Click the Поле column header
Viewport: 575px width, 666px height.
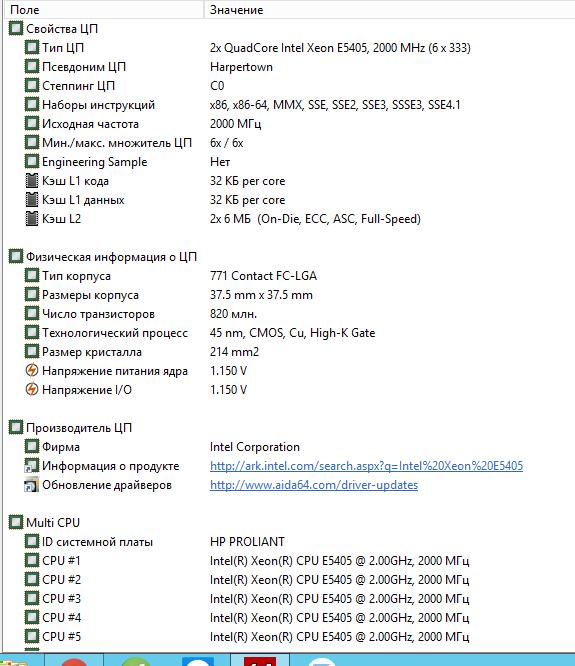pyautogui.click(x=104, y=9)
